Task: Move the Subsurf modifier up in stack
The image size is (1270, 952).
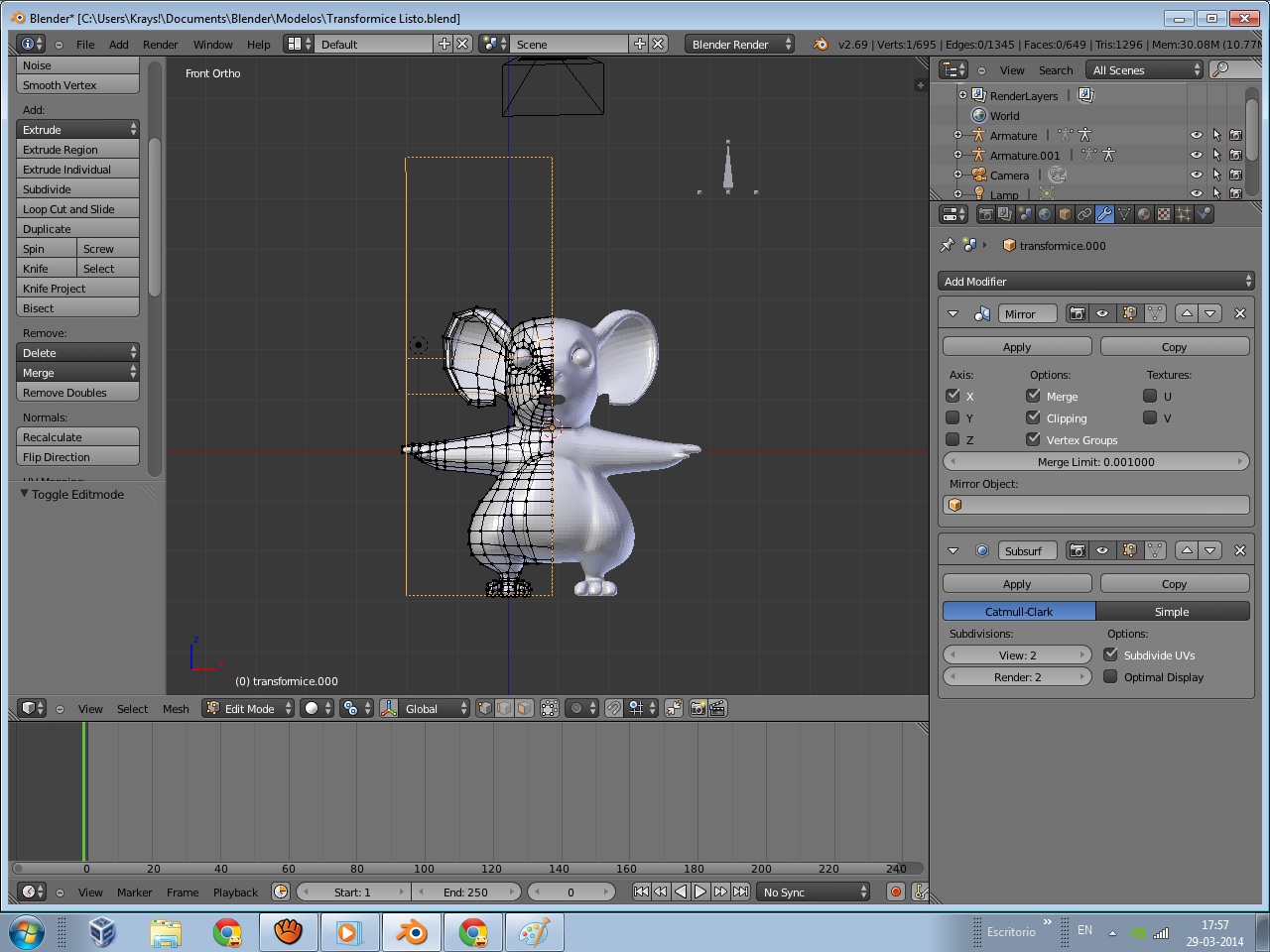Action: (1187, 550)
